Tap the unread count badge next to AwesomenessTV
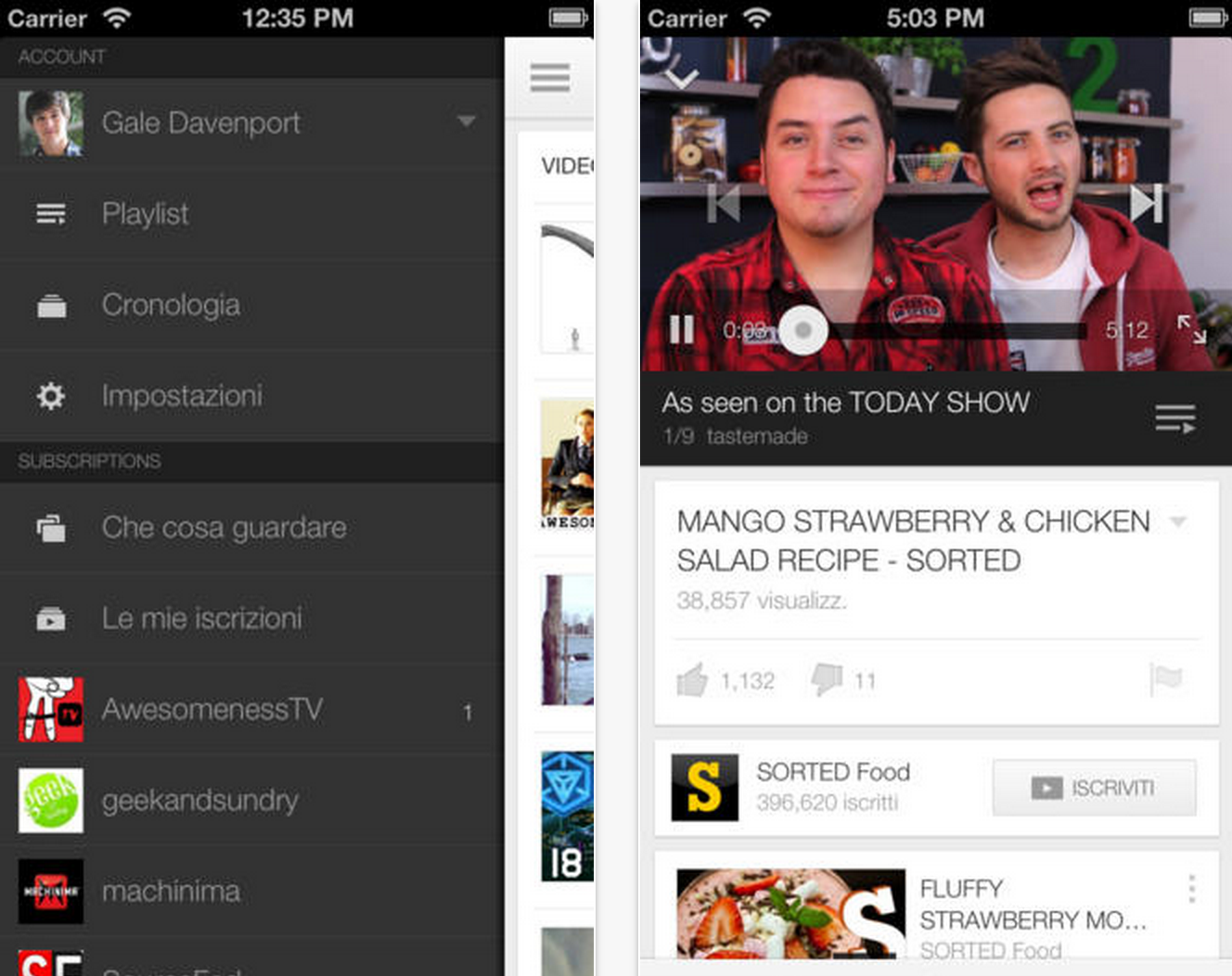 [x=468, y=712]
